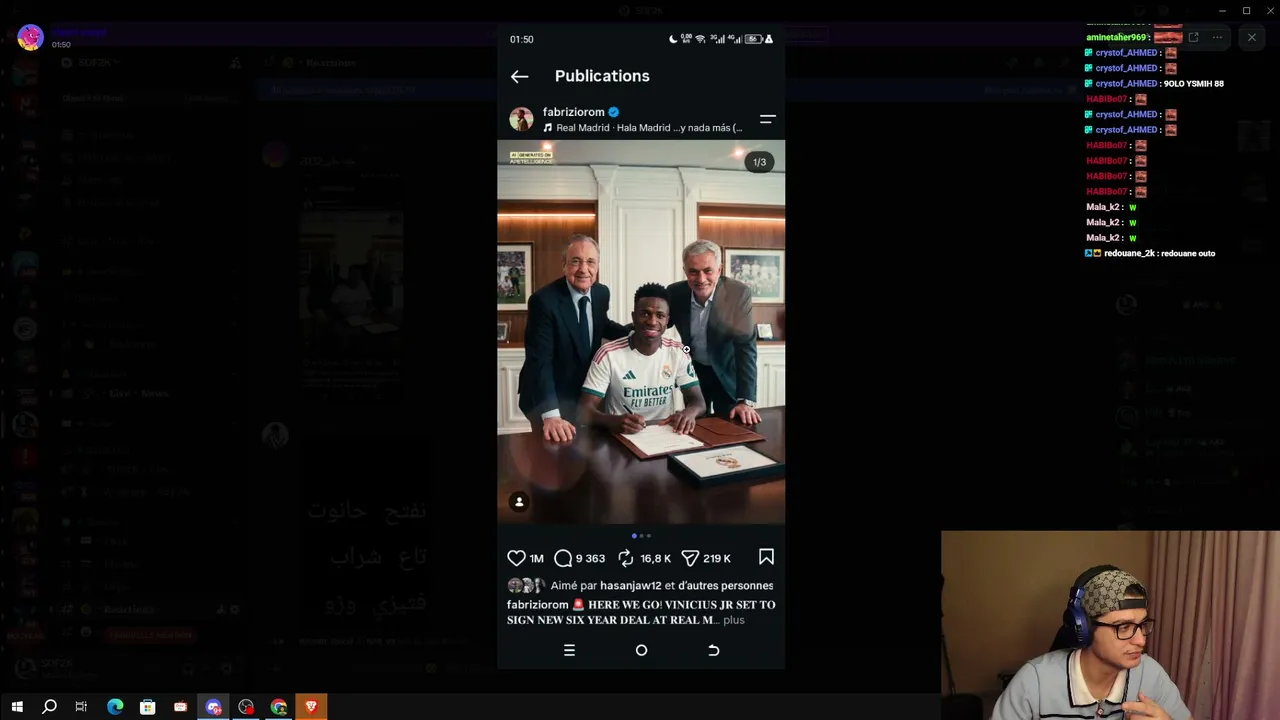
Task: Open fabriziorom's profile picture
Action: [521, 119]
